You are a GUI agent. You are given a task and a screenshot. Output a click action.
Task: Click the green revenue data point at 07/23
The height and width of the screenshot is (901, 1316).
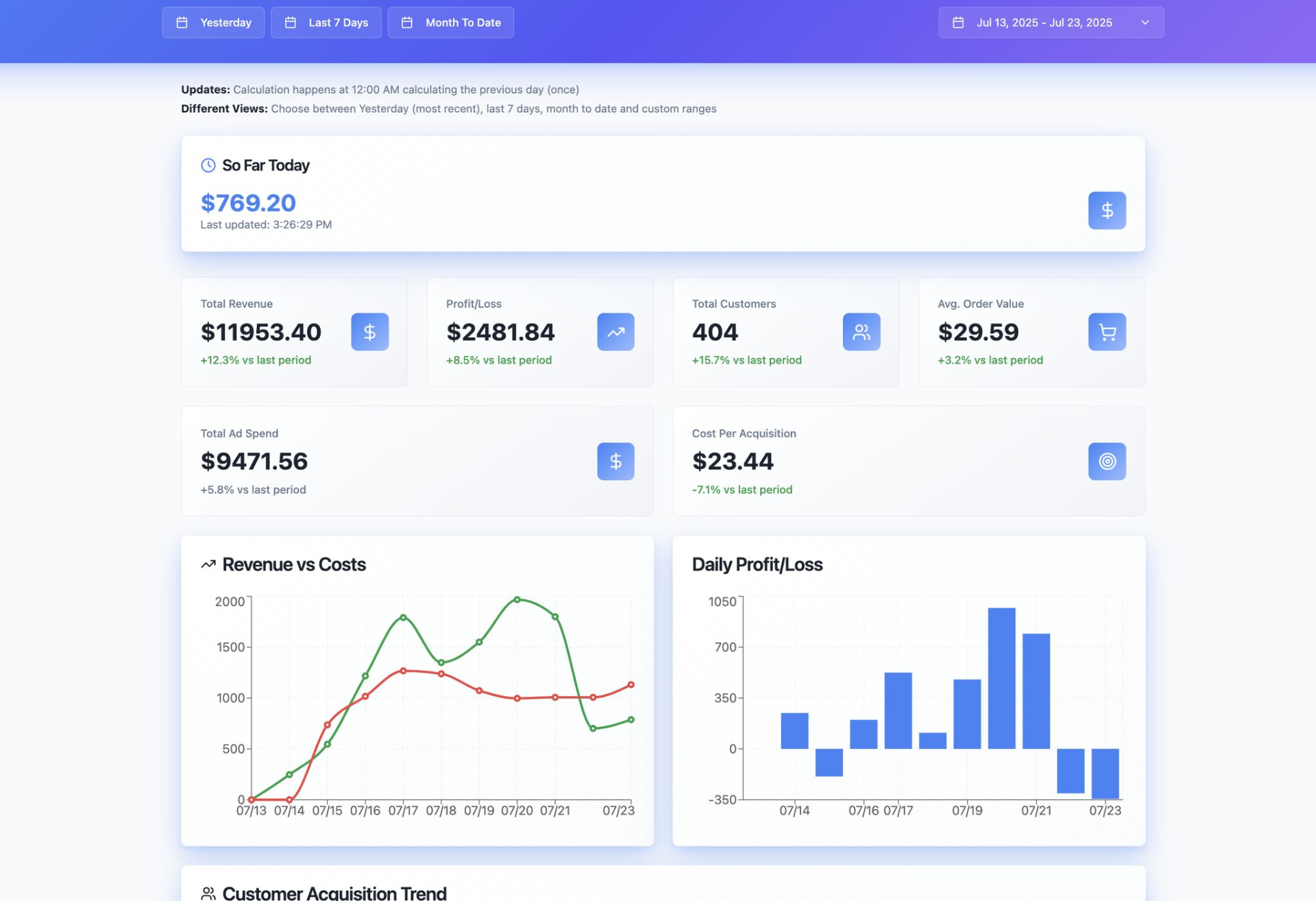click(631, 720)
